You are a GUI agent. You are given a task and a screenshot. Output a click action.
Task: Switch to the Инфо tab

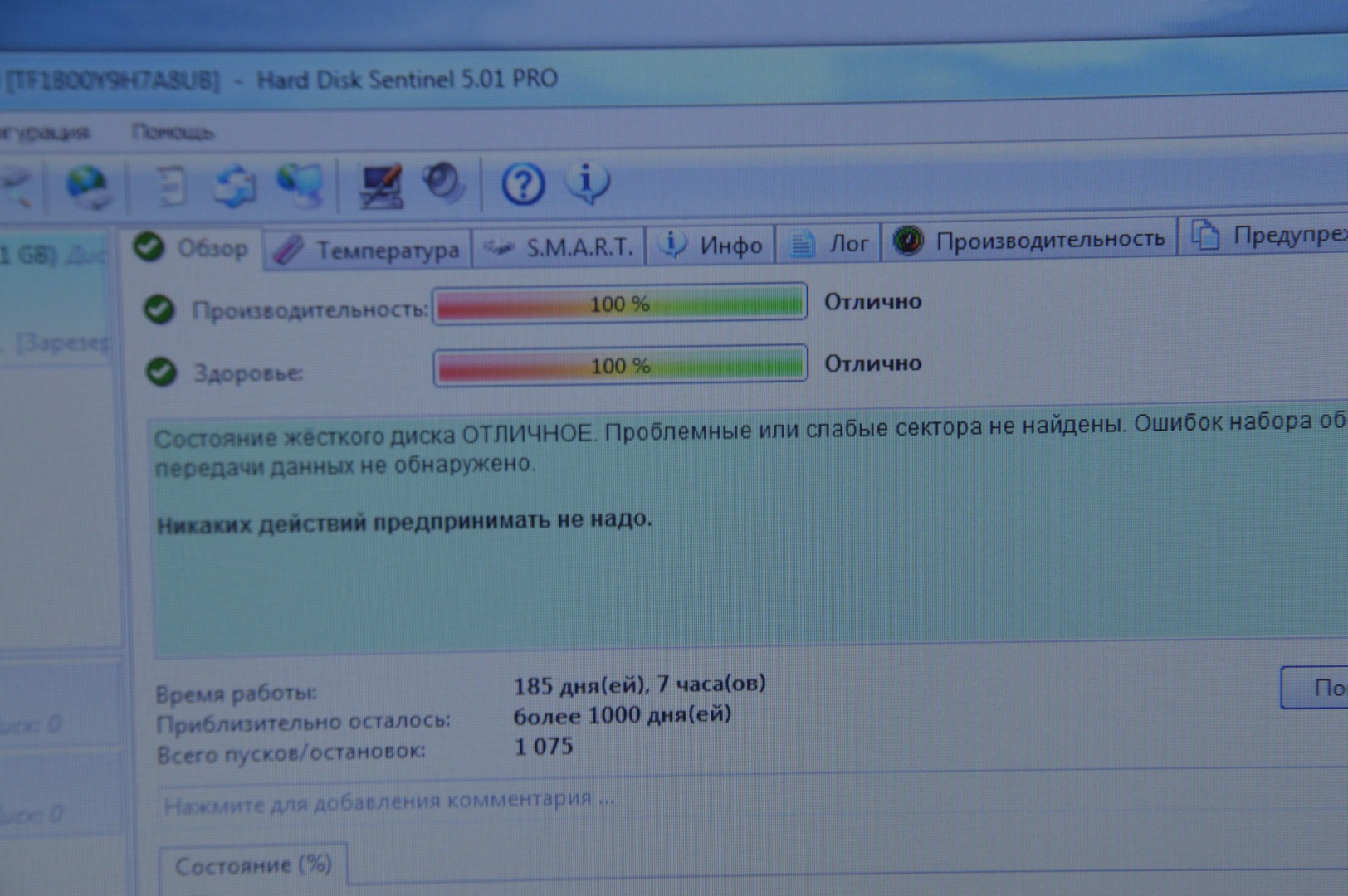tap(711, 246)
